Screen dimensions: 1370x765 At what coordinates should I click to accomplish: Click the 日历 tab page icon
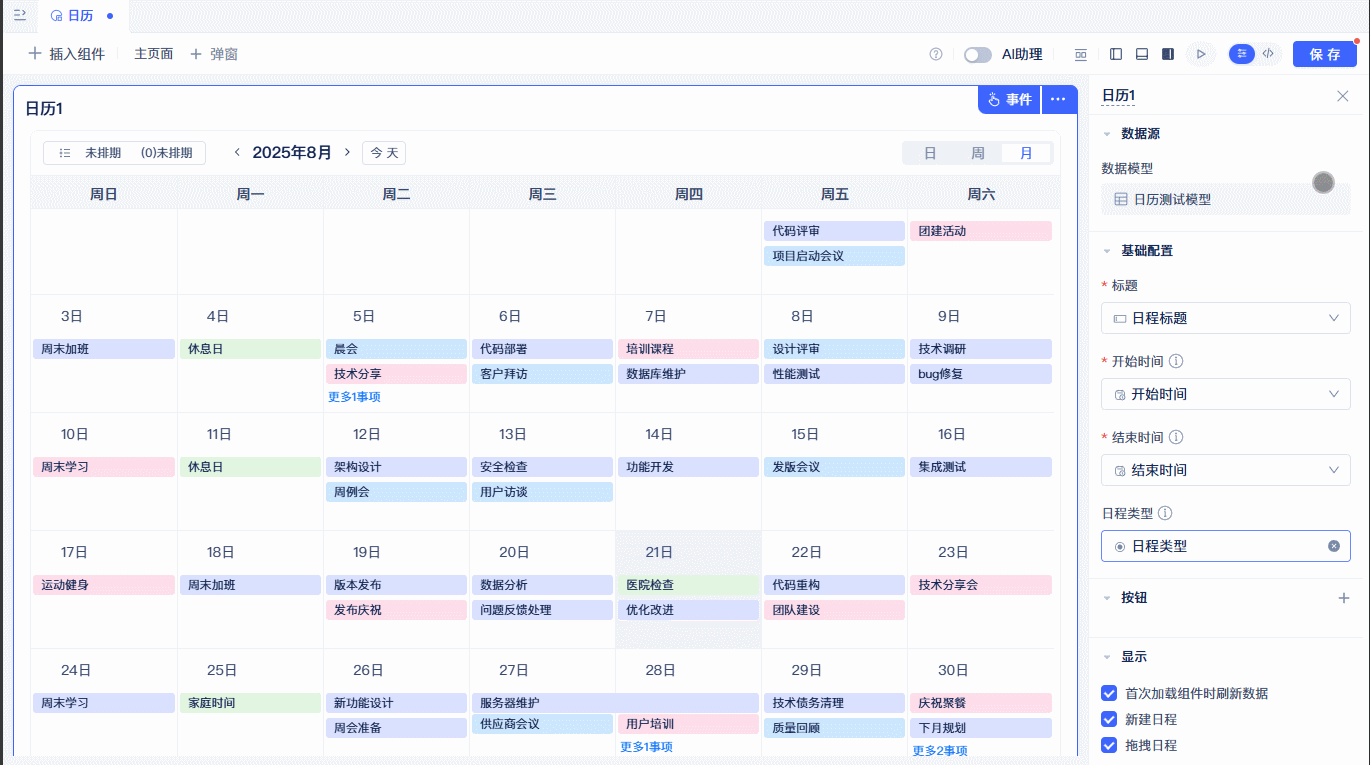[x=56, y=16]
